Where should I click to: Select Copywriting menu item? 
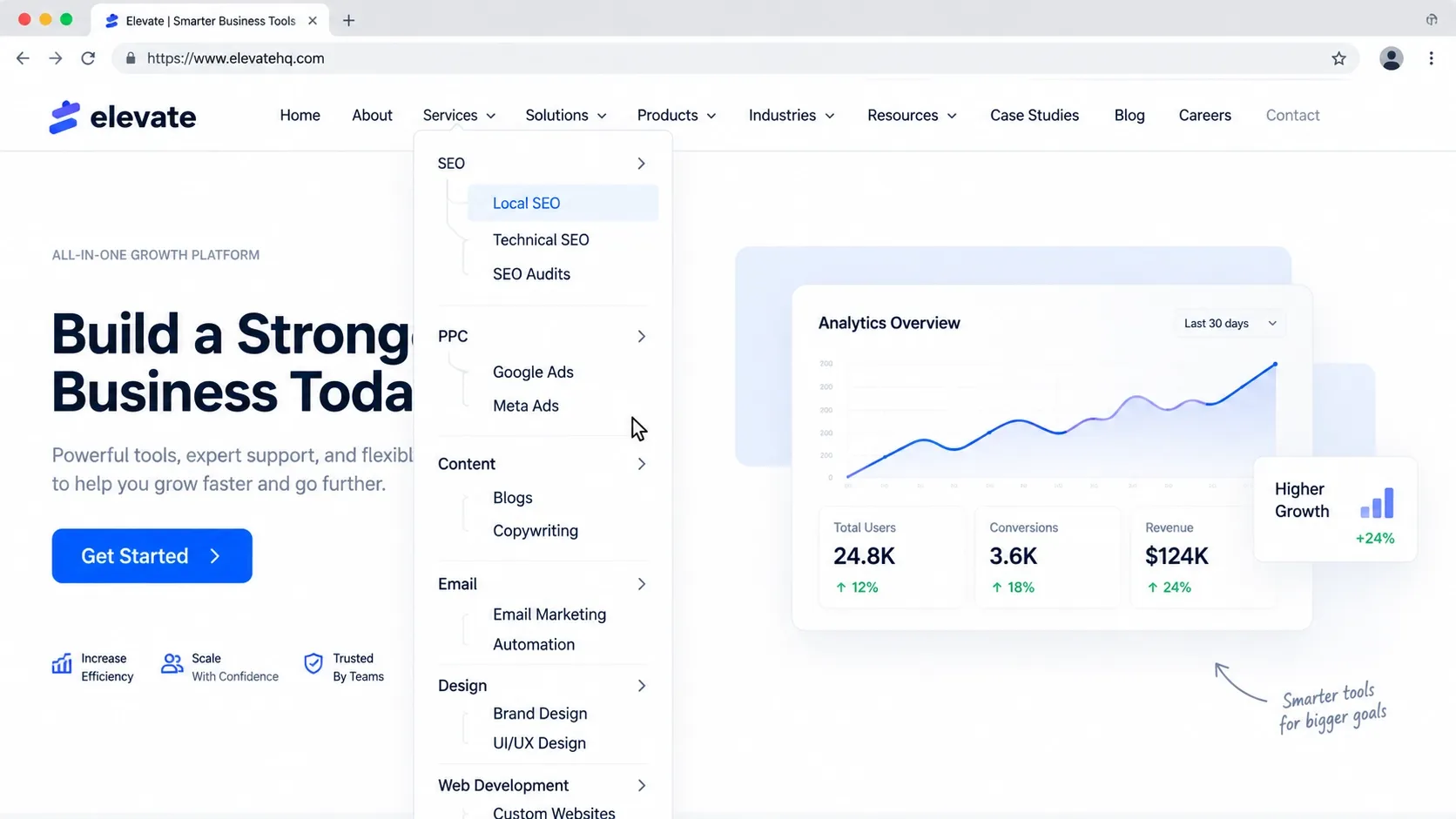click(535, 531)
